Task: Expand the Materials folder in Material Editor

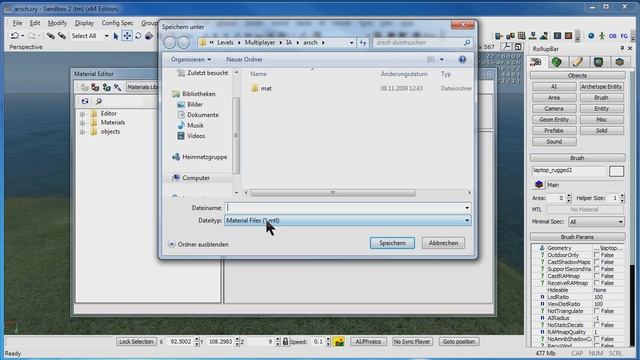Action: click(x=82, y=123)
